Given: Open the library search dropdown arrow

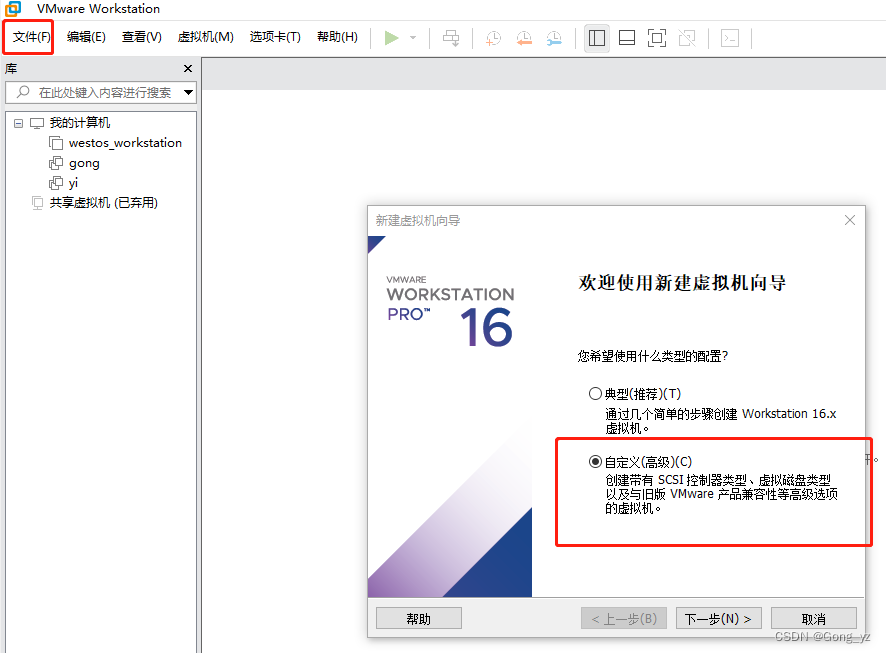Looking at the screenshot, I should [x=188, y=92].
